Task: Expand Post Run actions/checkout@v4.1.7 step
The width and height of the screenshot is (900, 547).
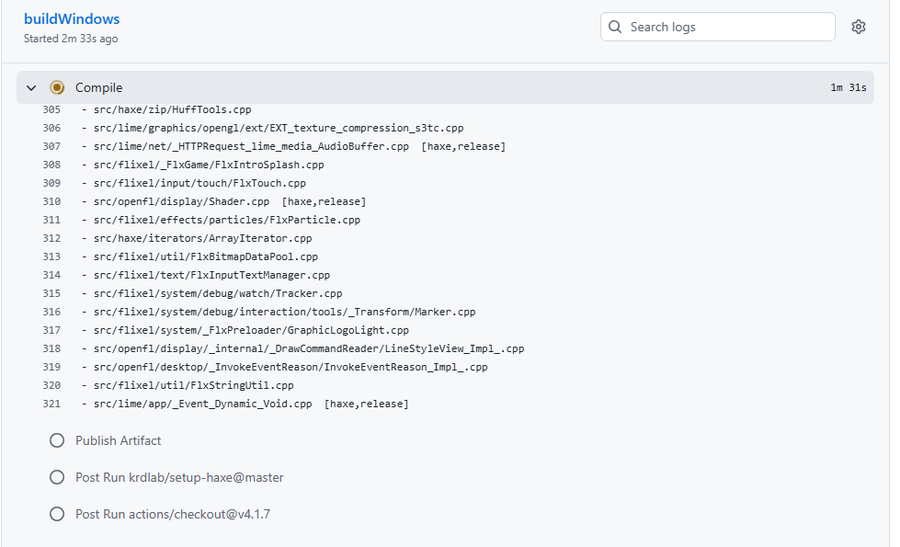Action: tap(172, 514)
